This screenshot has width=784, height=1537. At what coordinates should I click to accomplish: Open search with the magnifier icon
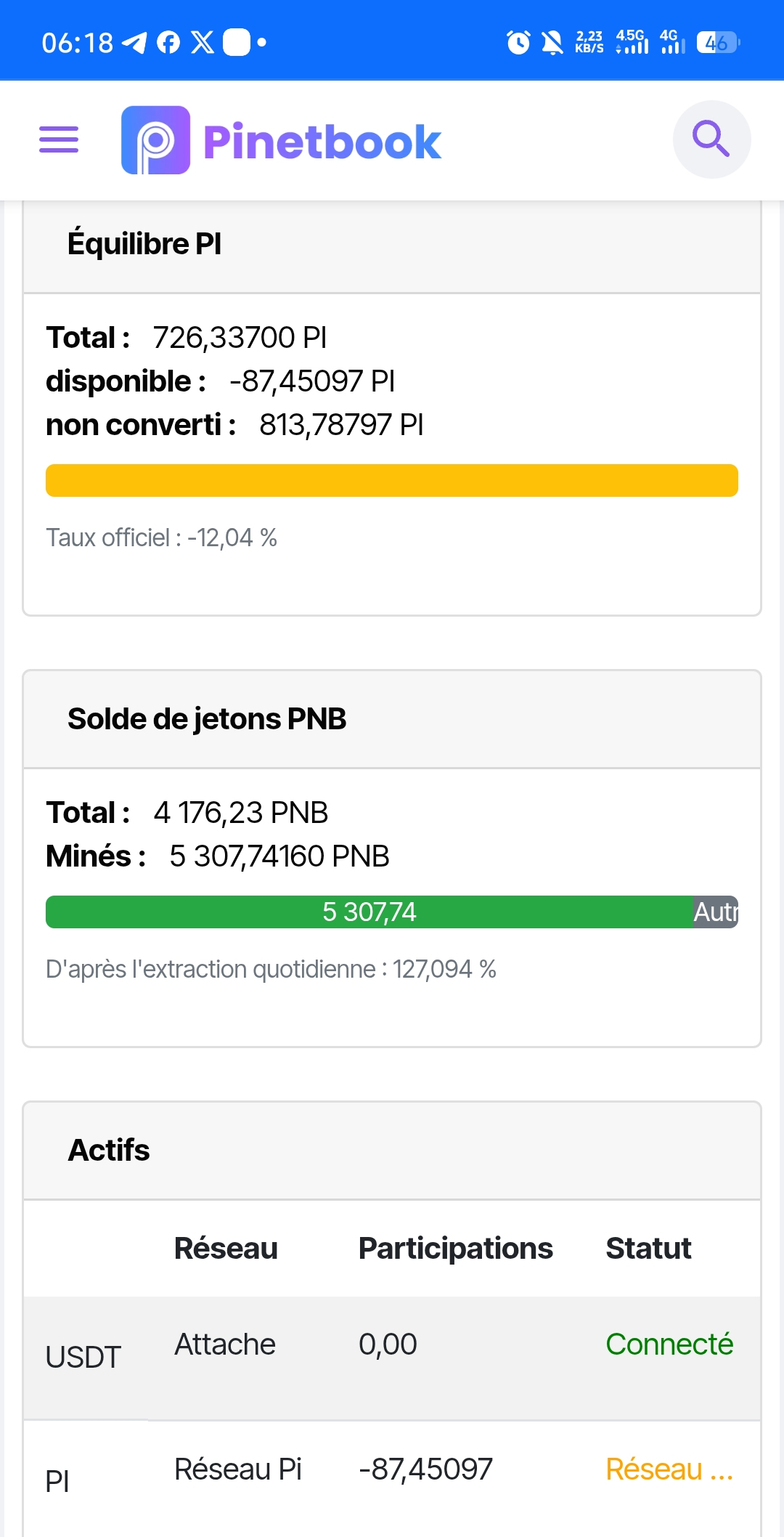711,139
